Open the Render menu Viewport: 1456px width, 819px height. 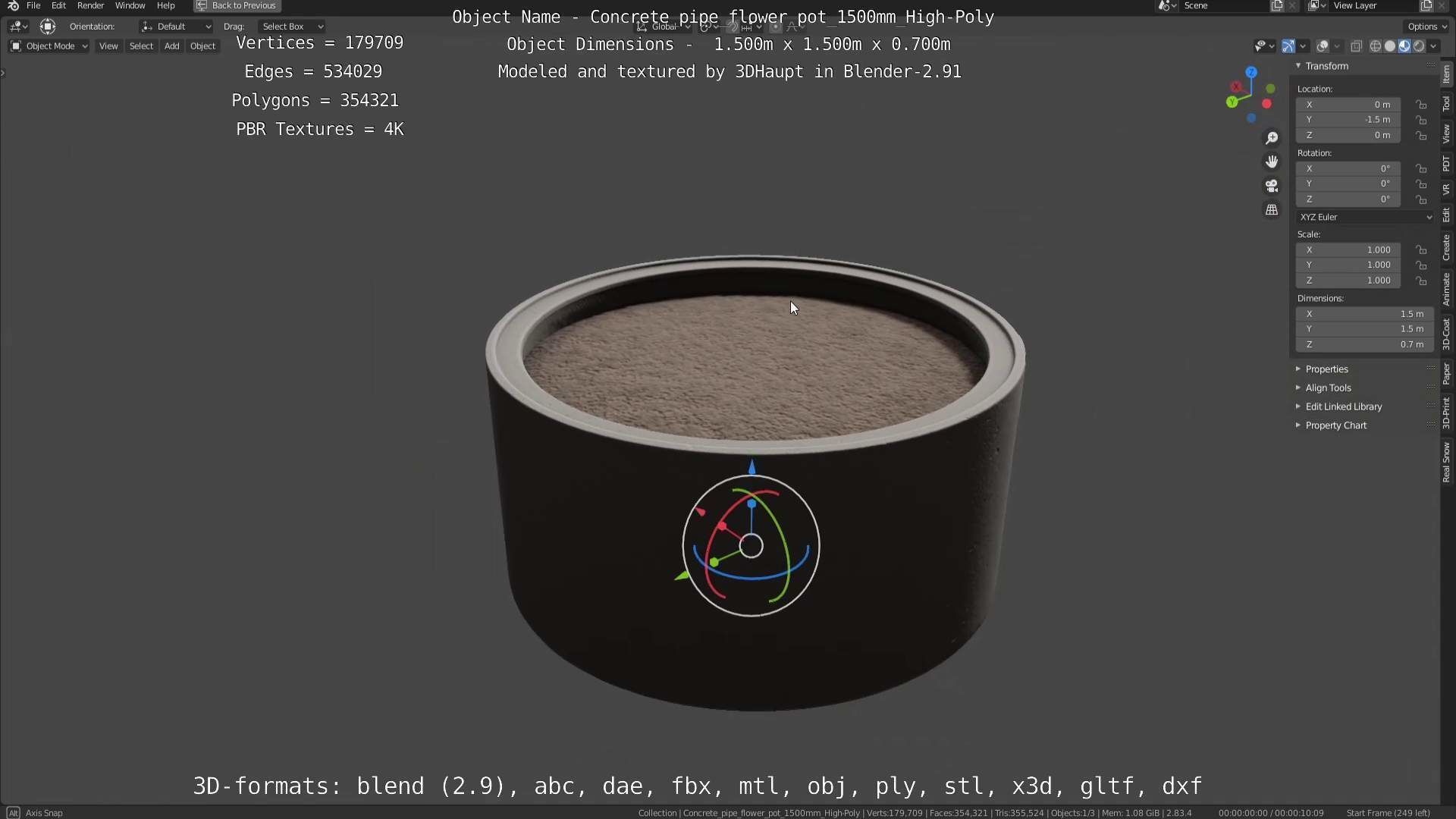click(x=90, y=5)
